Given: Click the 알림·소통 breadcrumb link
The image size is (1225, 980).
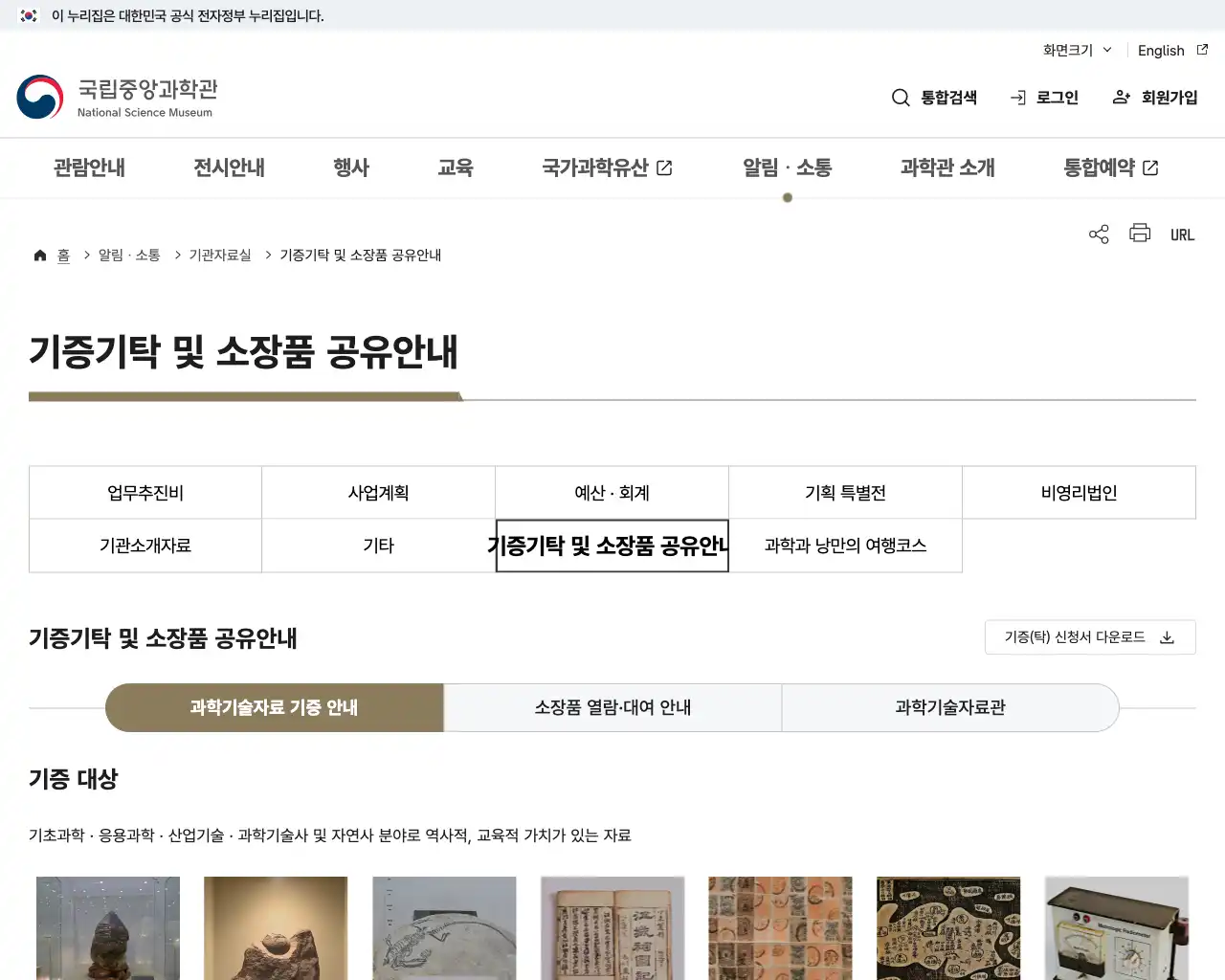Looking at the screenshot, I should 129,255.
